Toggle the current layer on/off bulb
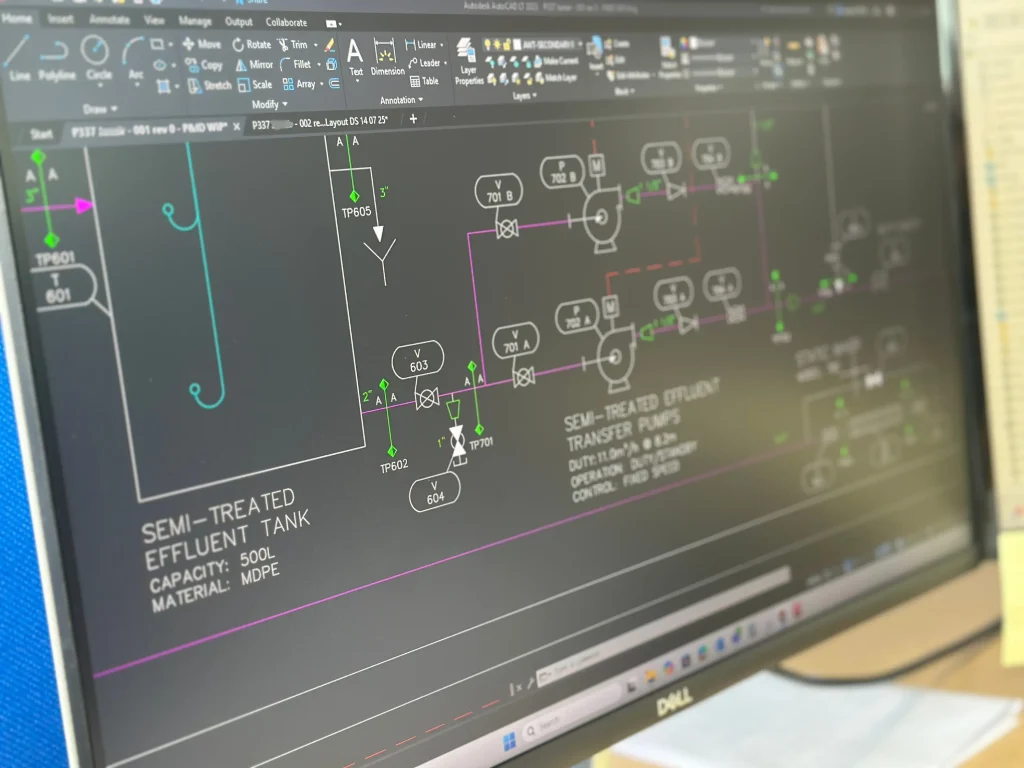This screenshot has width=1024, height=768. 487,44
